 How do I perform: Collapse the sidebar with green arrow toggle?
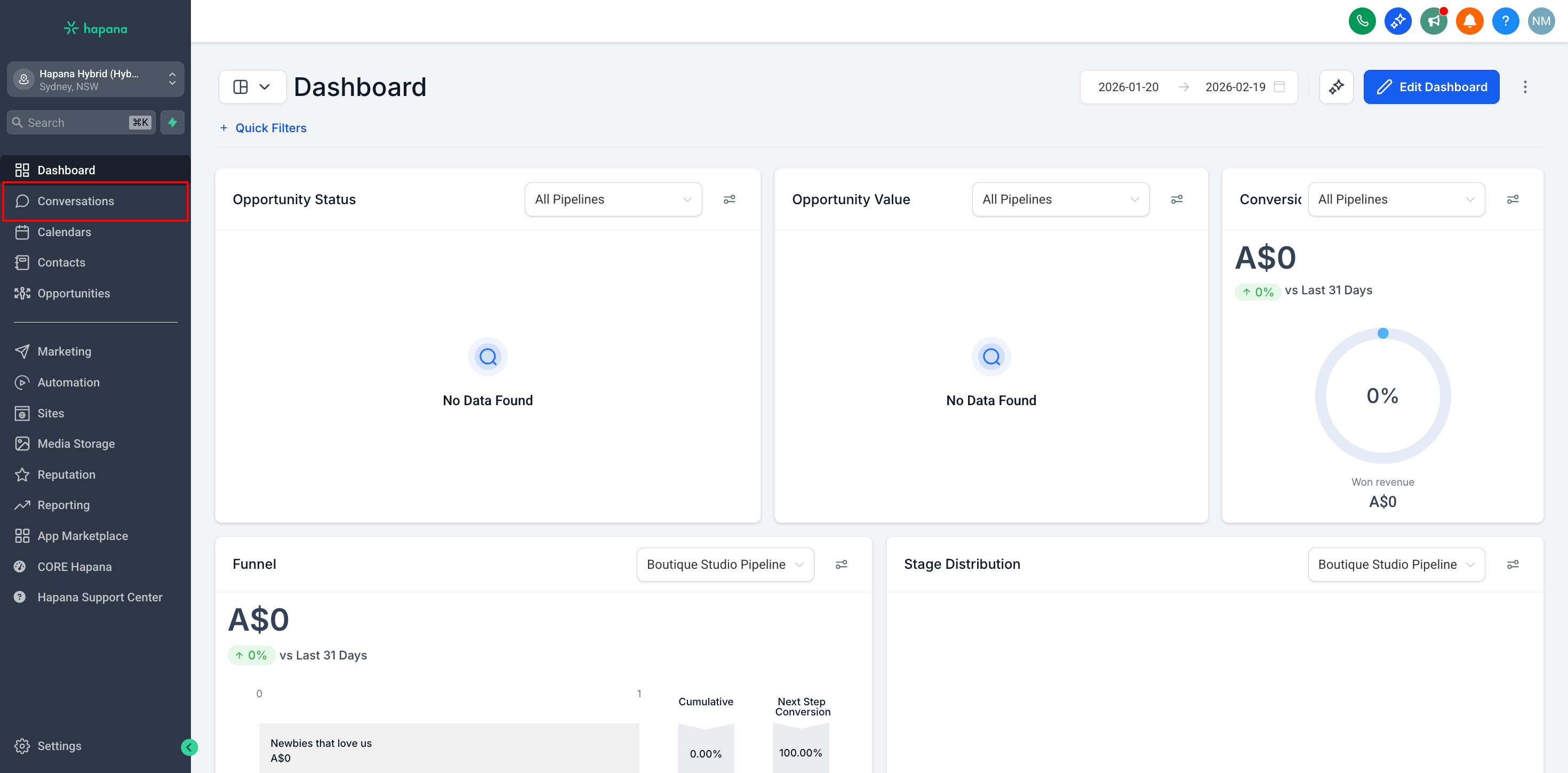(x=189, y=747)
